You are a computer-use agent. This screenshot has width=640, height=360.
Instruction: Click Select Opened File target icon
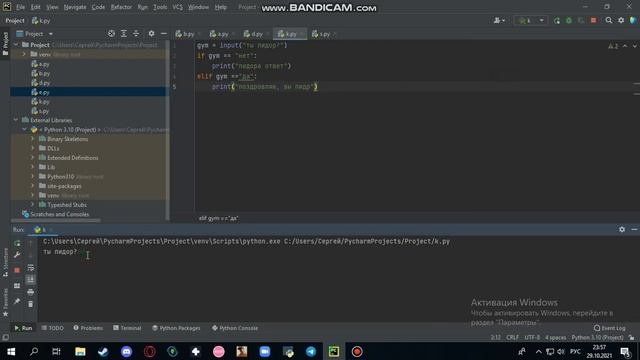pyautogui.click(x=111, y=34)
